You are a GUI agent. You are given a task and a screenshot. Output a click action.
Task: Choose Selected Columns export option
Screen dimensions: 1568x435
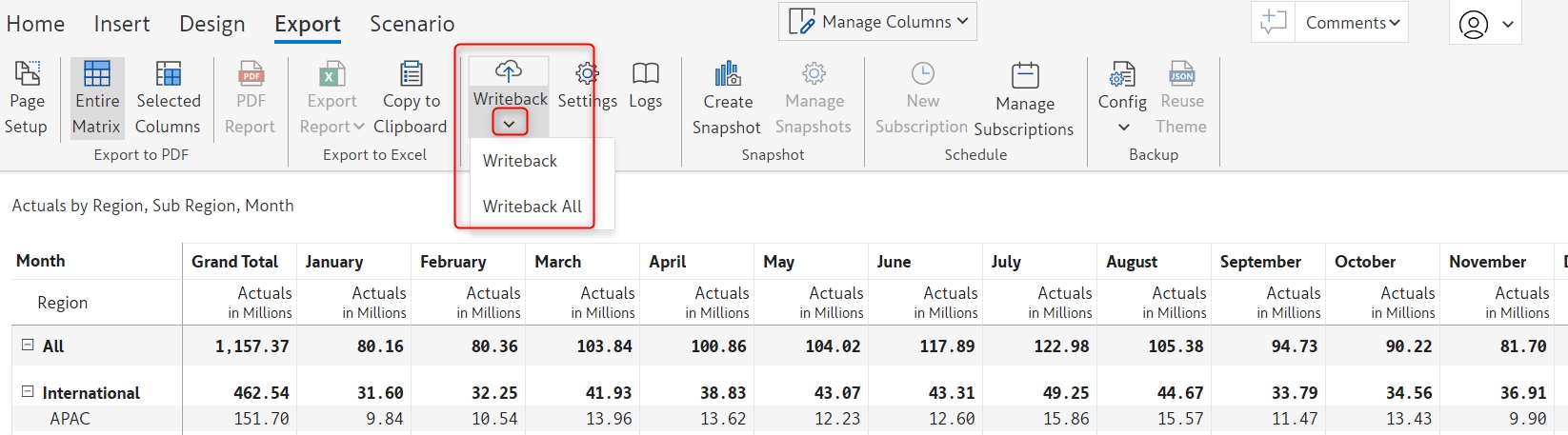pos(168,98)
